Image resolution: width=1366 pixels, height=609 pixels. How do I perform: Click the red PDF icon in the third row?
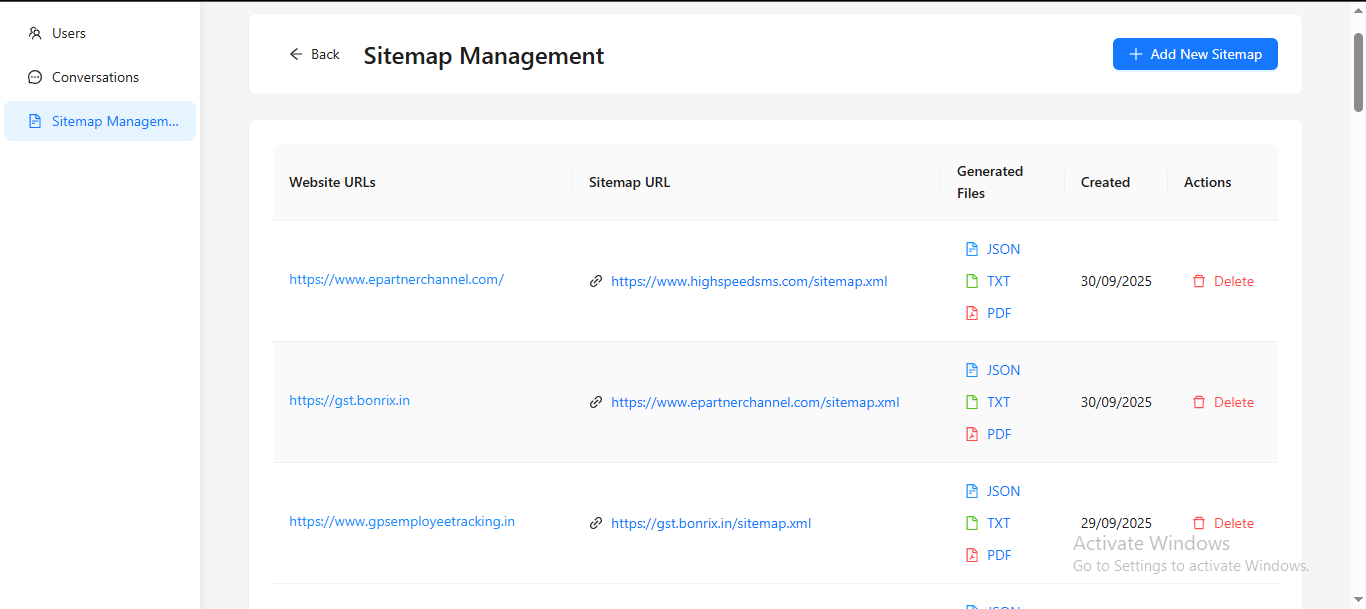(x=970, y=555)
